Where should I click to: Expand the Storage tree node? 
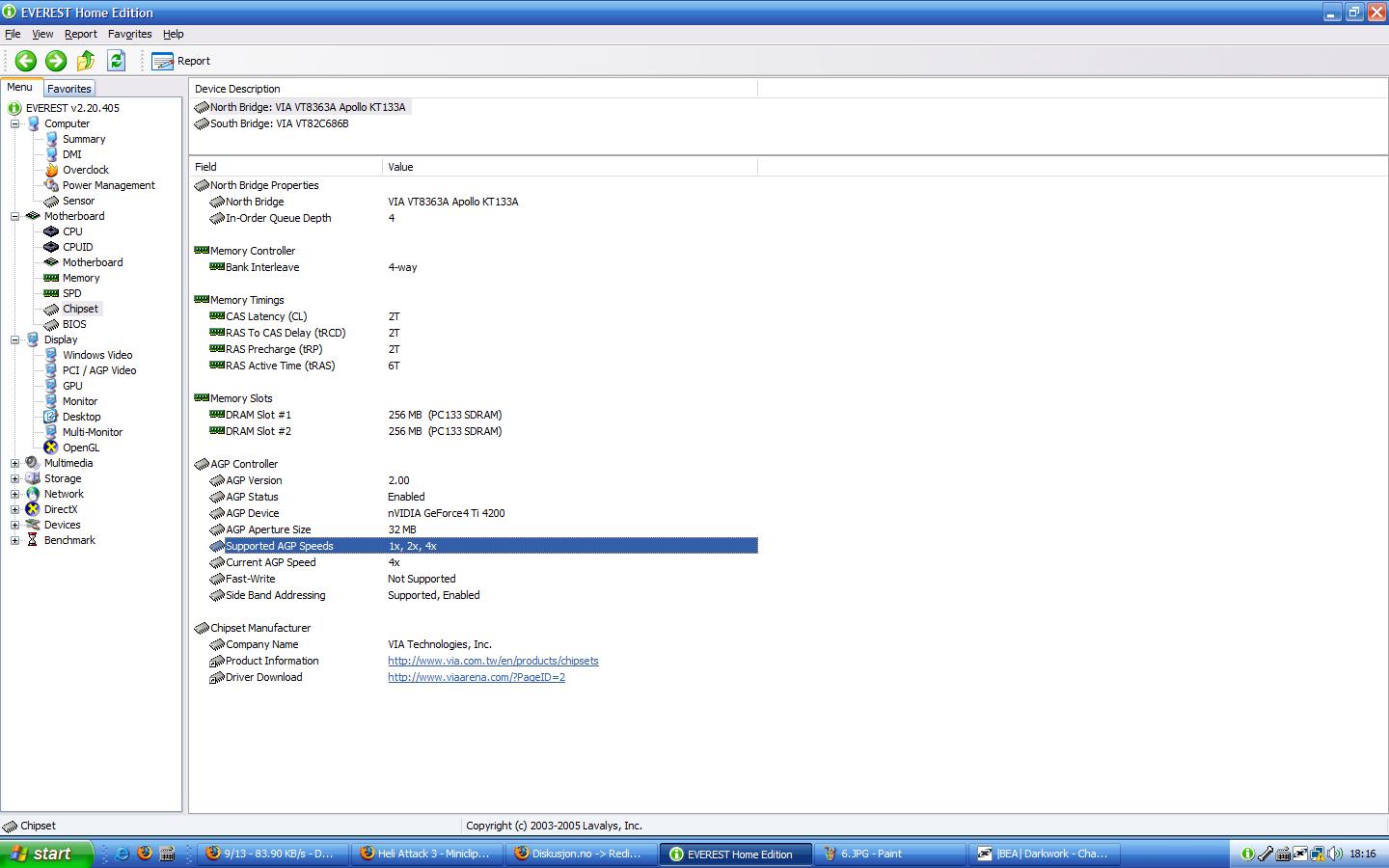pos(14,478)
